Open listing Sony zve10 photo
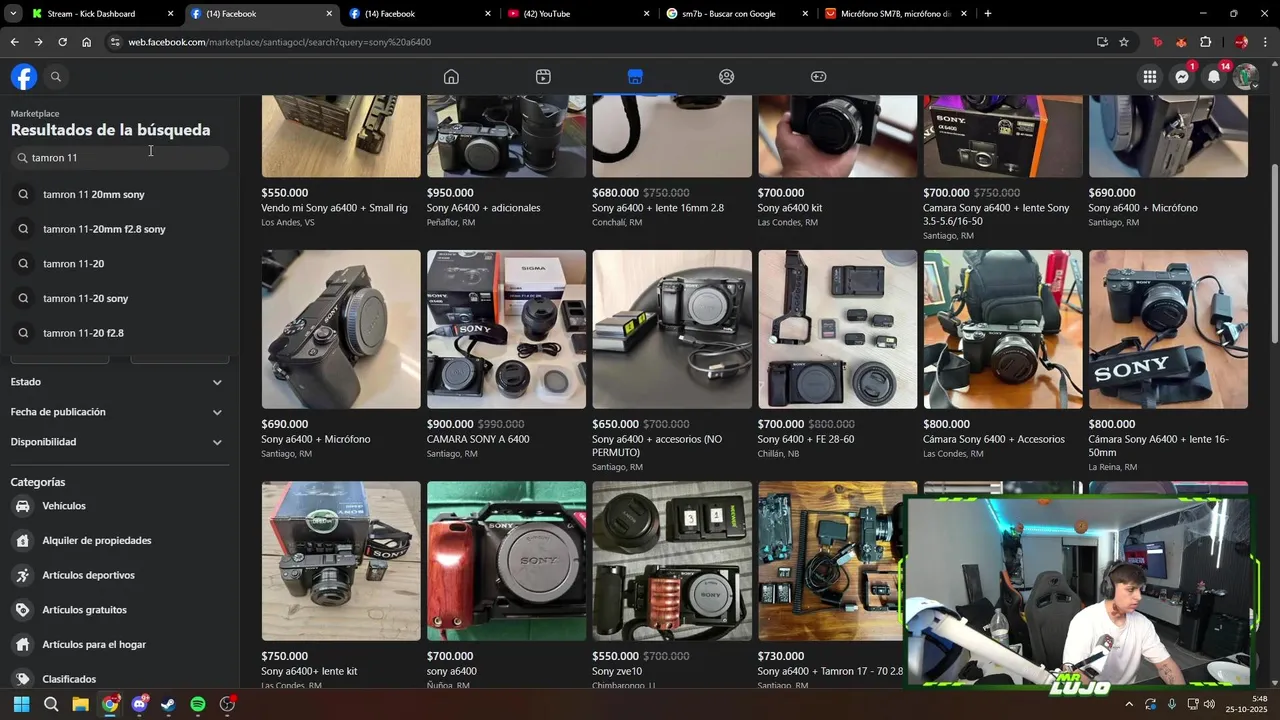 point(672,561)
